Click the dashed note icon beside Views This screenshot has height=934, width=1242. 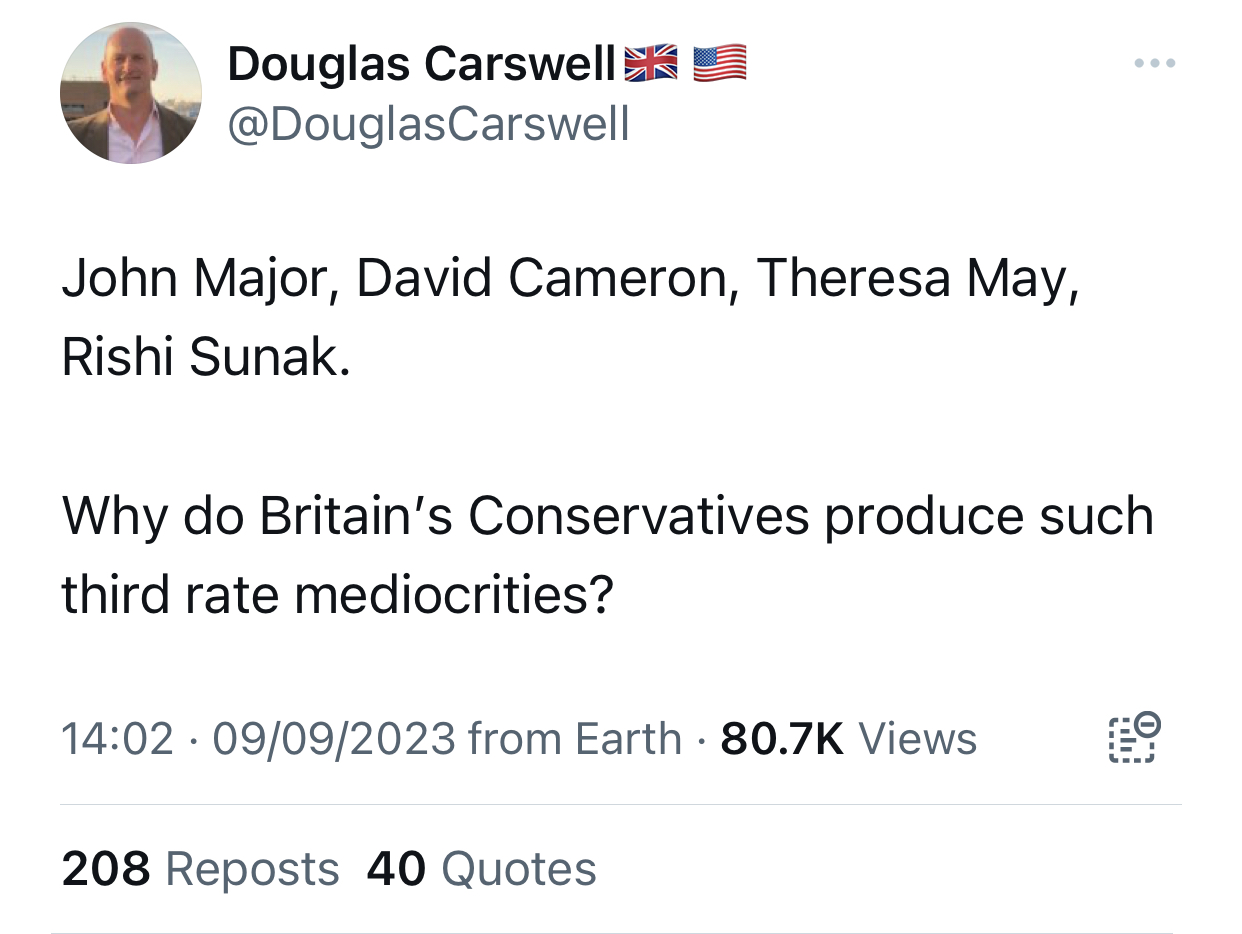pos(1134,739)
